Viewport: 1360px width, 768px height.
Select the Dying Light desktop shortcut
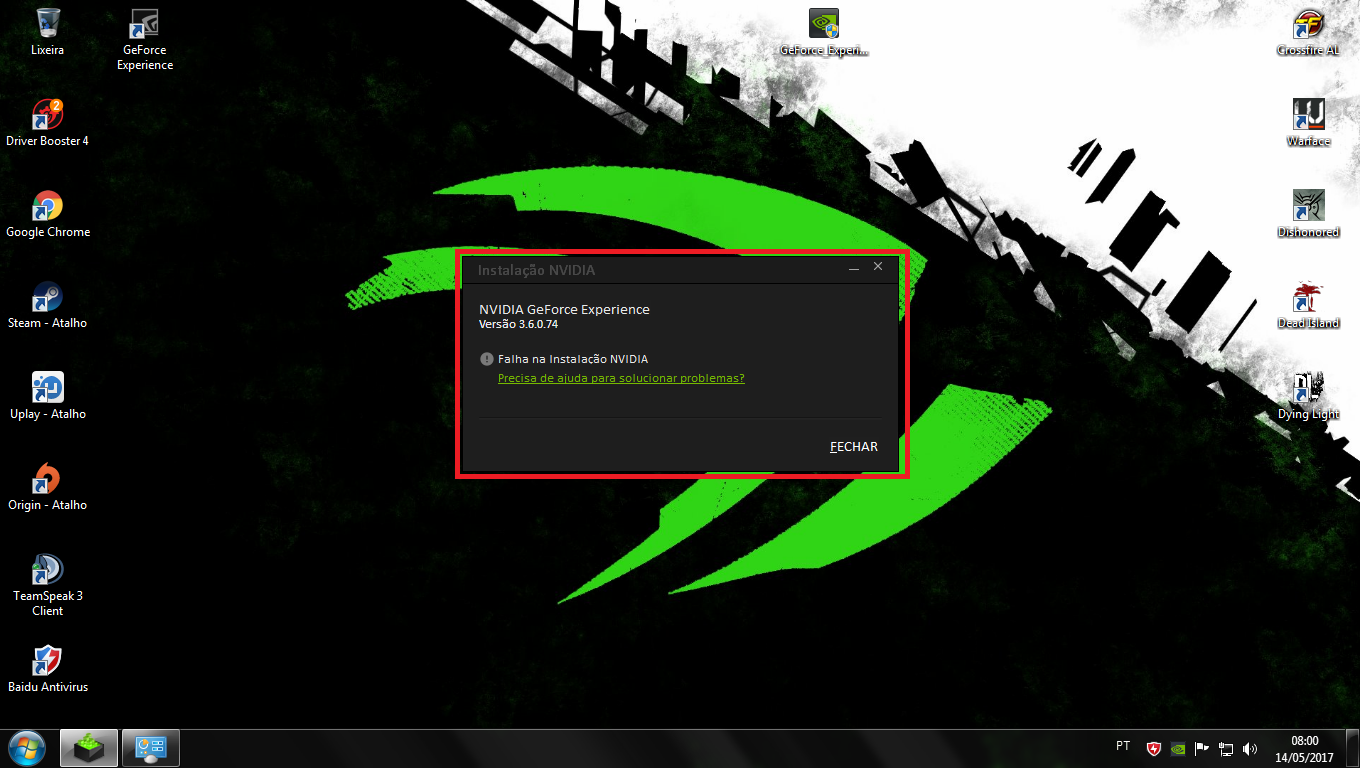[x=1308, y=396]
